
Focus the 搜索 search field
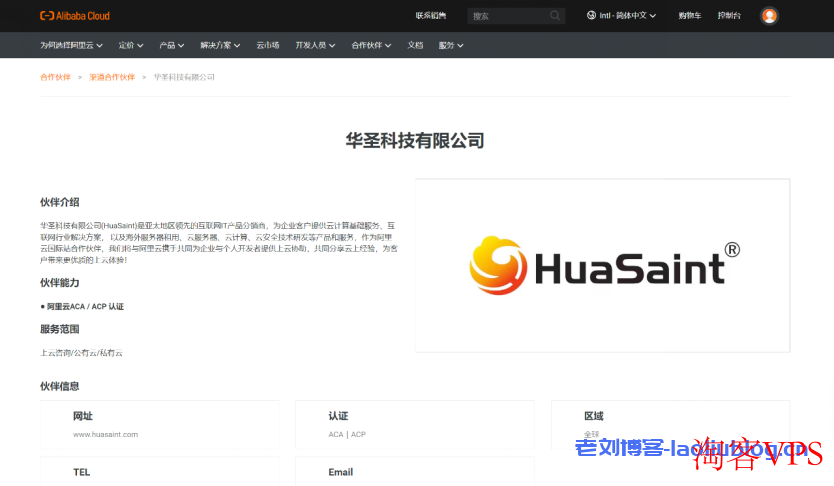[x=516, y=16]
